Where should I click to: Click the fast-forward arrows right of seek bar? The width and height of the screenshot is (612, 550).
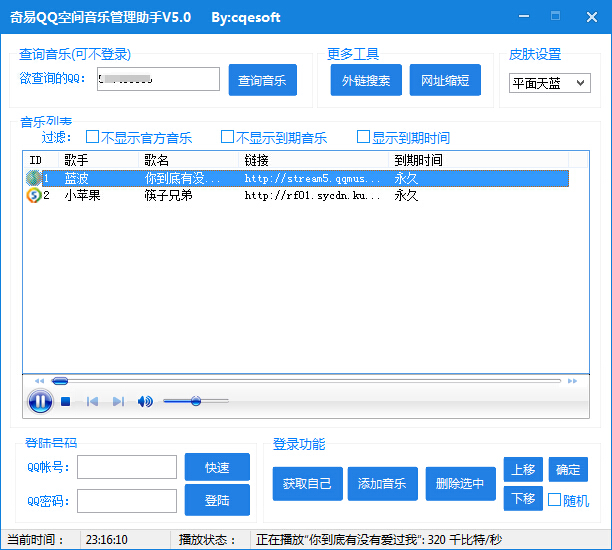[573, 381]
